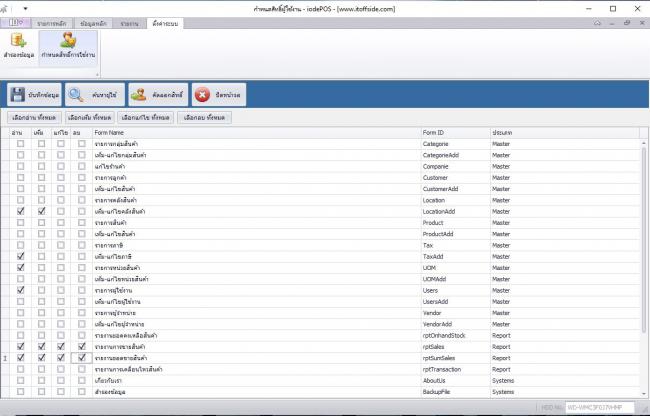Switch to the ข้อมูลหลัก ribbon tab
The width and height of the screenshot is (650, 416).
93,24
